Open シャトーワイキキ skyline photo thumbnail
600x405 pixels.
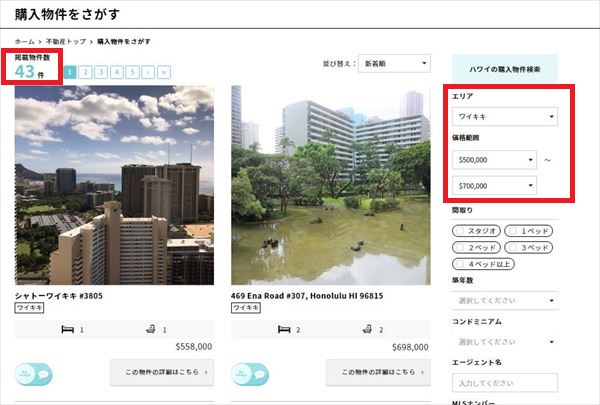[x=114, y=185]
